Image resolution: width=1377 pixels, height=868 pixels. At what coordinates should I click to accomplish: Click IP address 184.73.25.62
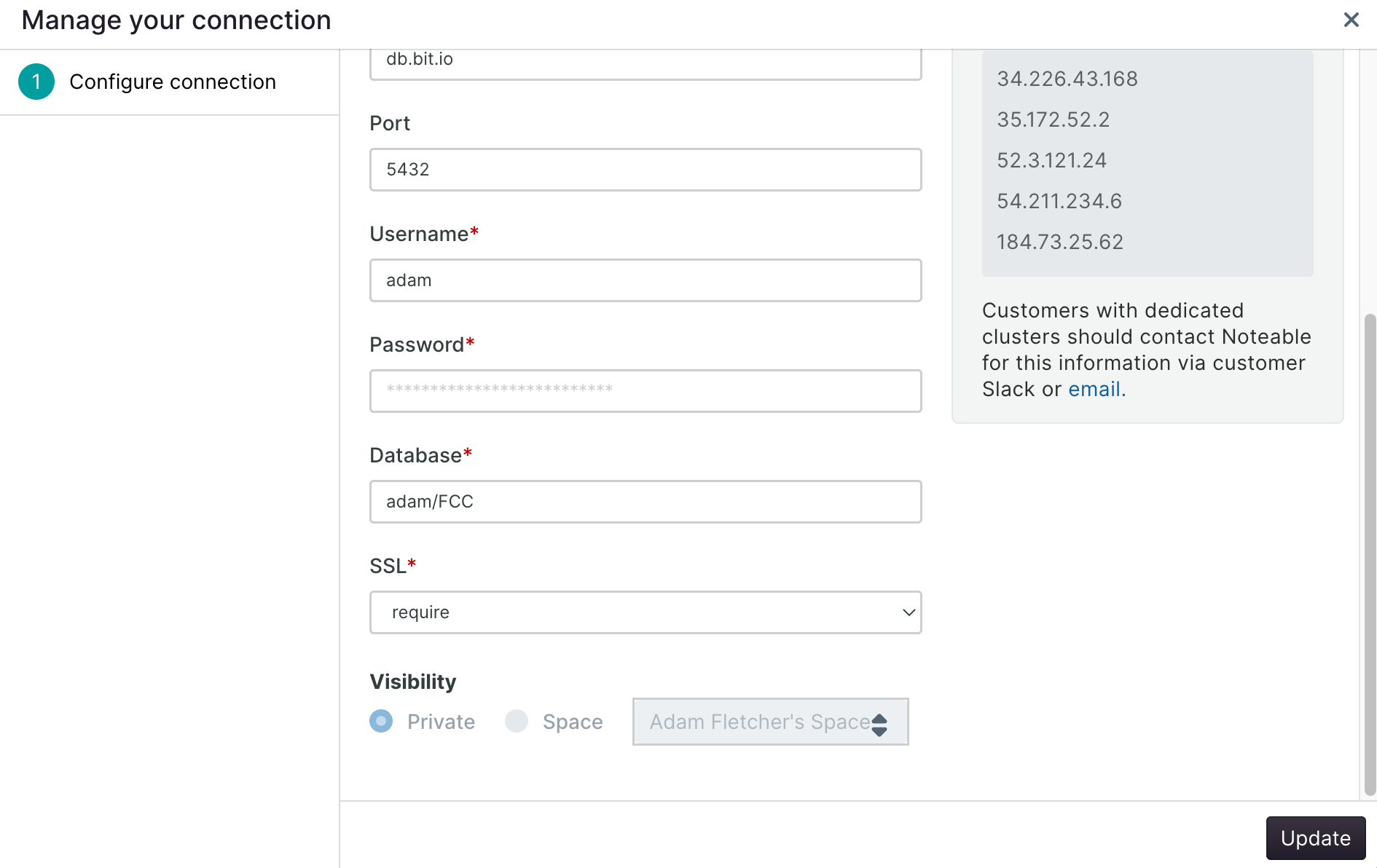(x=1059, y=242)
